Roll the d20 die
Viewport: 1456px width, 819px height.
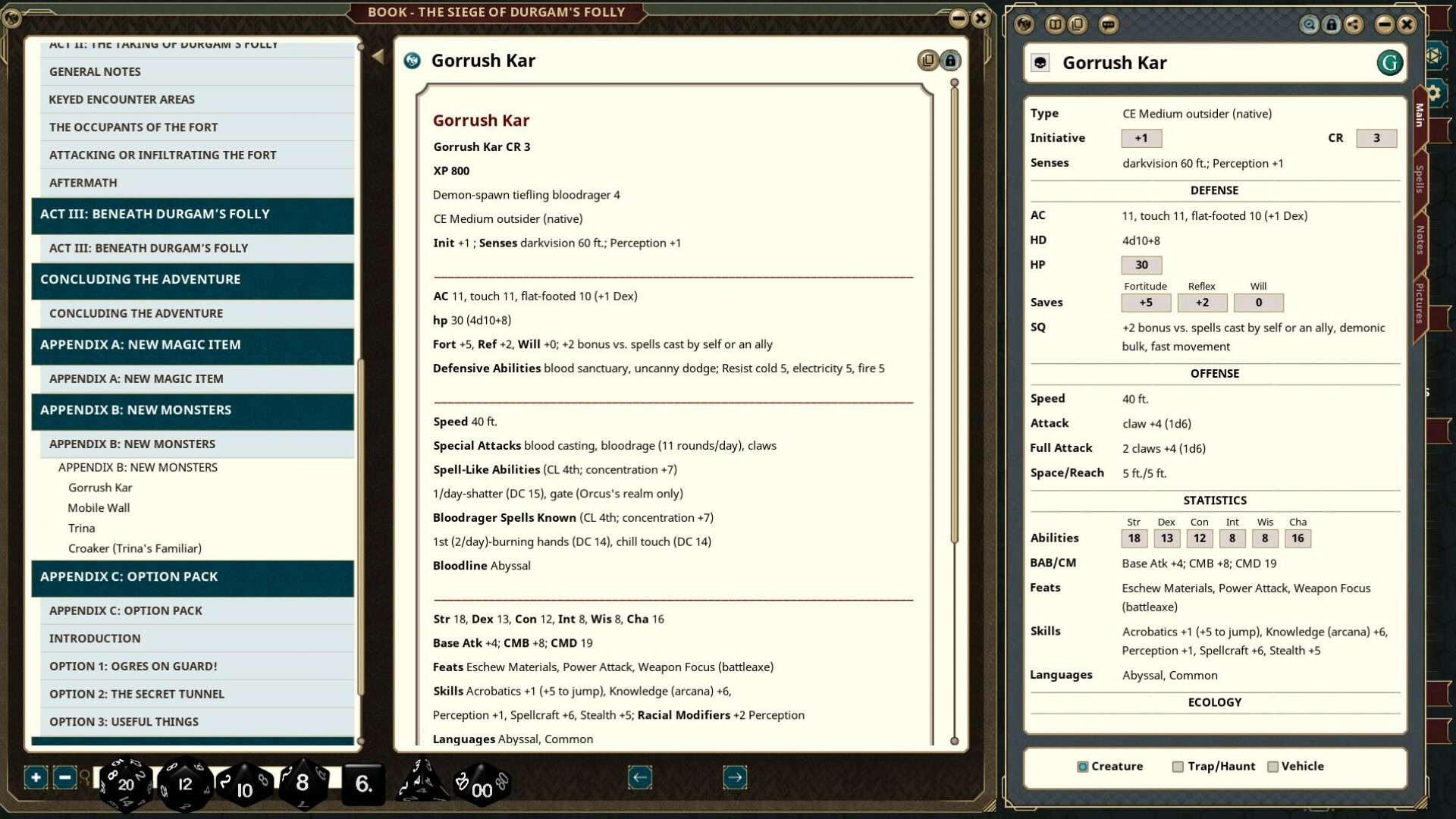[x=125, y=784]
